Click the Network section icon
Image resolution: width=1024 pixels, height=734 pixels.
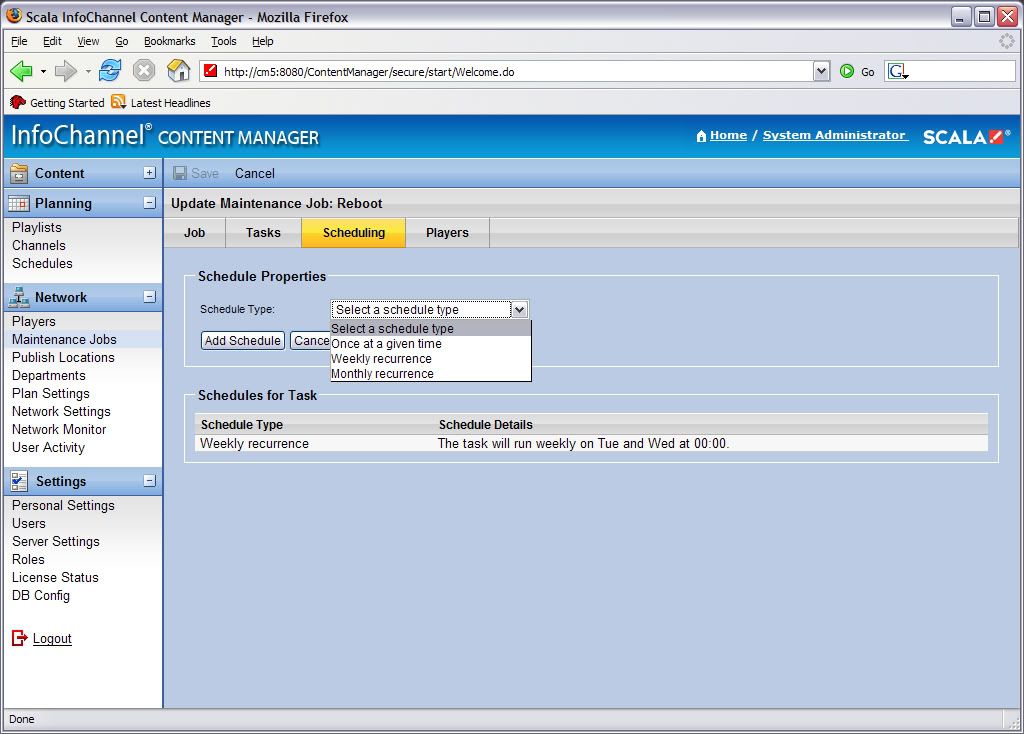[19, 297]
